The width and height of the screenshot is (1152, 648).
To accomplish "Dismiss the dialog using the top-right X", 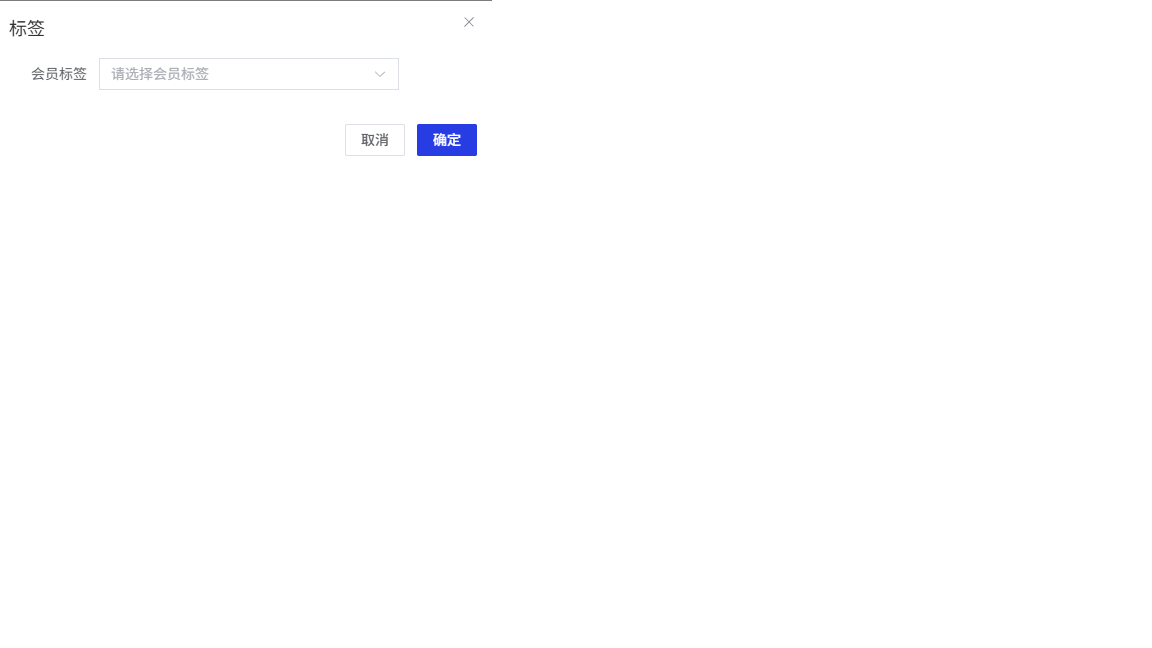I will pyautogui.click(x=469, y=22).
